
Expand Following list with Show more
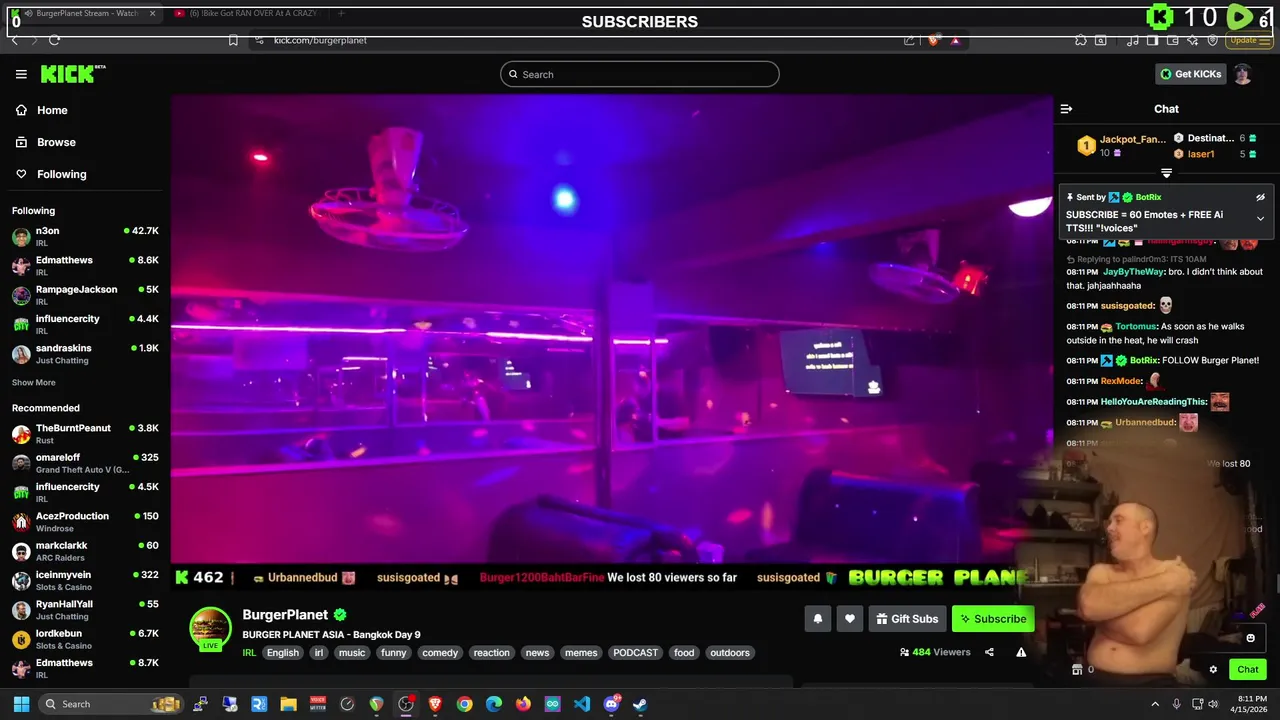point(33,382)
